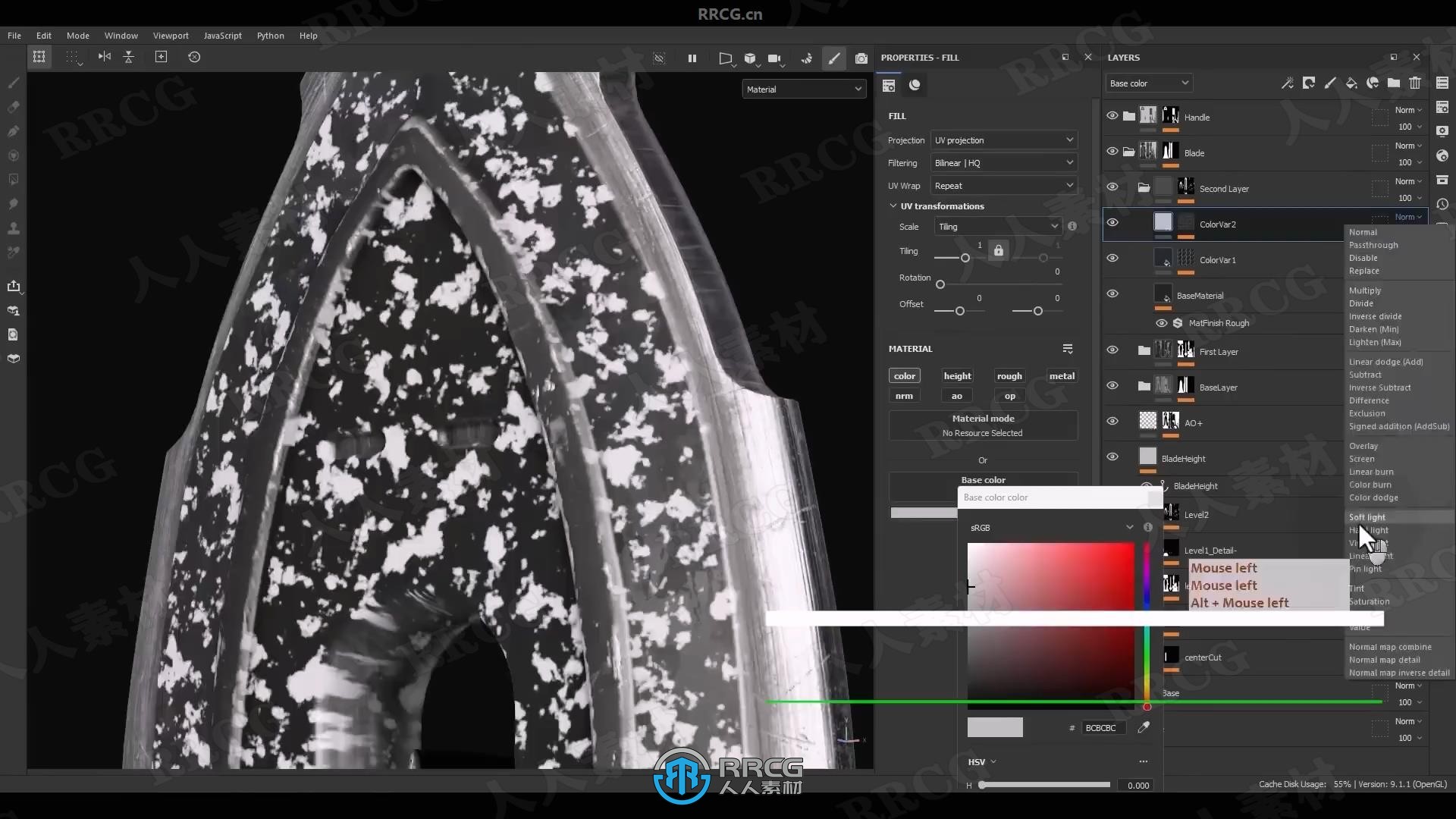Hide the First Layer folder
This screenshot has height=819, width=1456.
click(x=1112, y=350)
